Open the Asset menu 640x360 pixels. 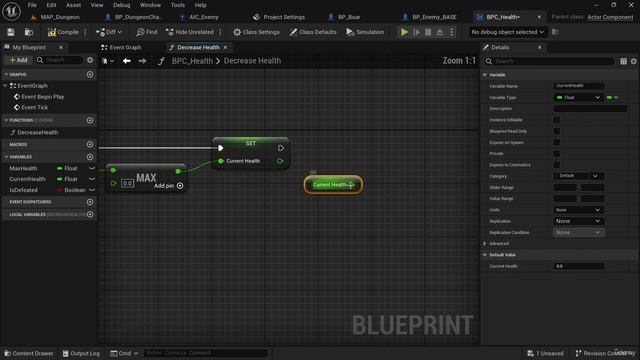(x=73, y=5)
